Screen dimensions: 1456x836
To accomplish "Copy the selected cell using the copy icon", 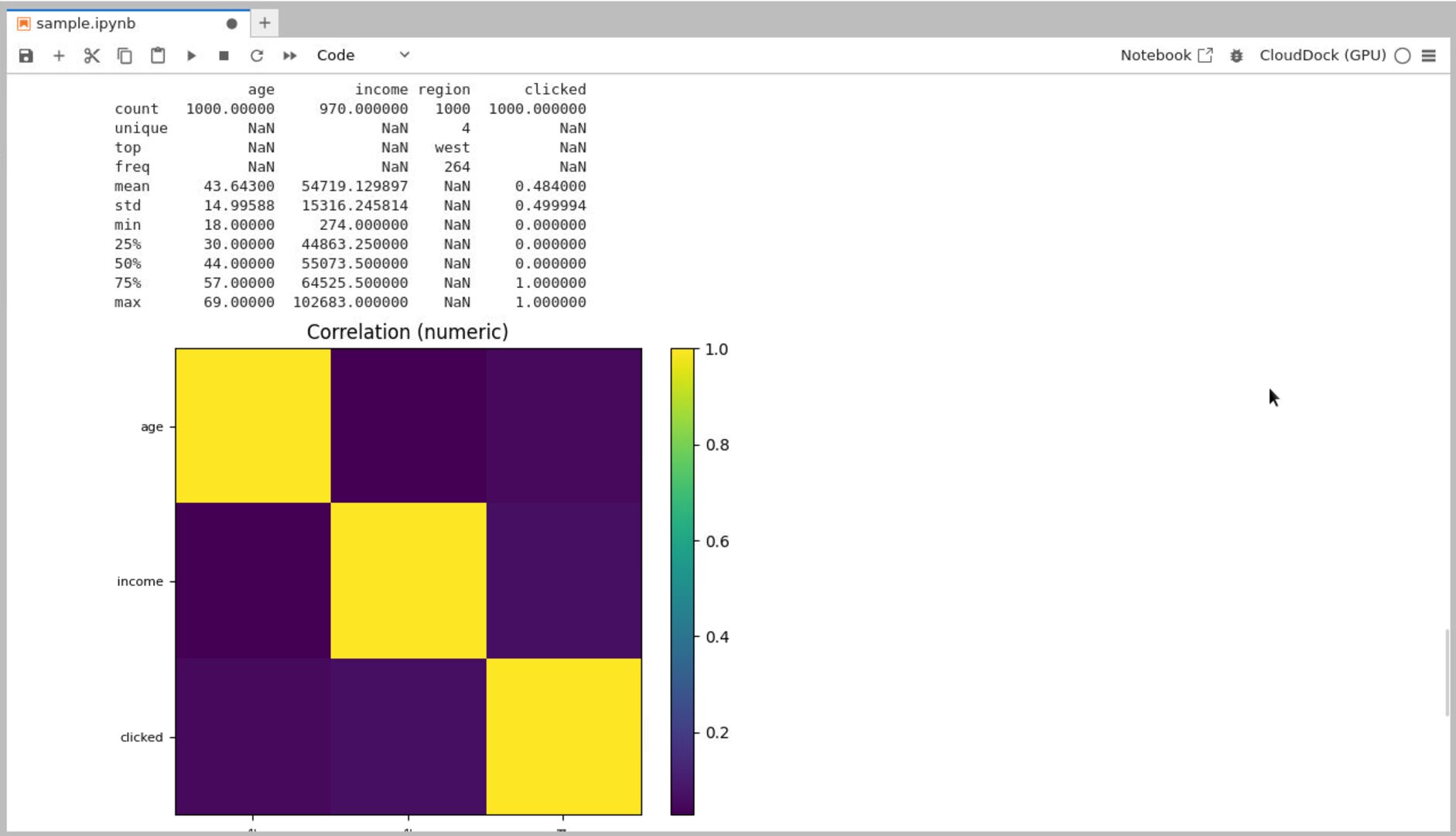I will coord(125,55).
